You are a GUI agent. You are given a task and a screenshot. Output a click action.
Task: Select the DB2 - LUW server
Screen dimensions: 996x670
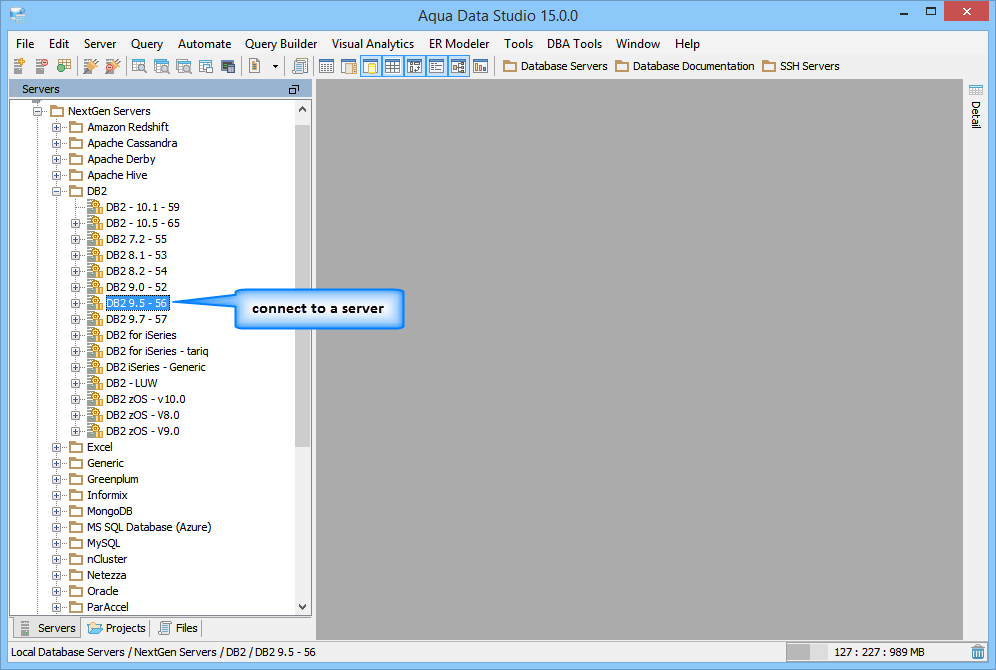click(x=131, y=383)
